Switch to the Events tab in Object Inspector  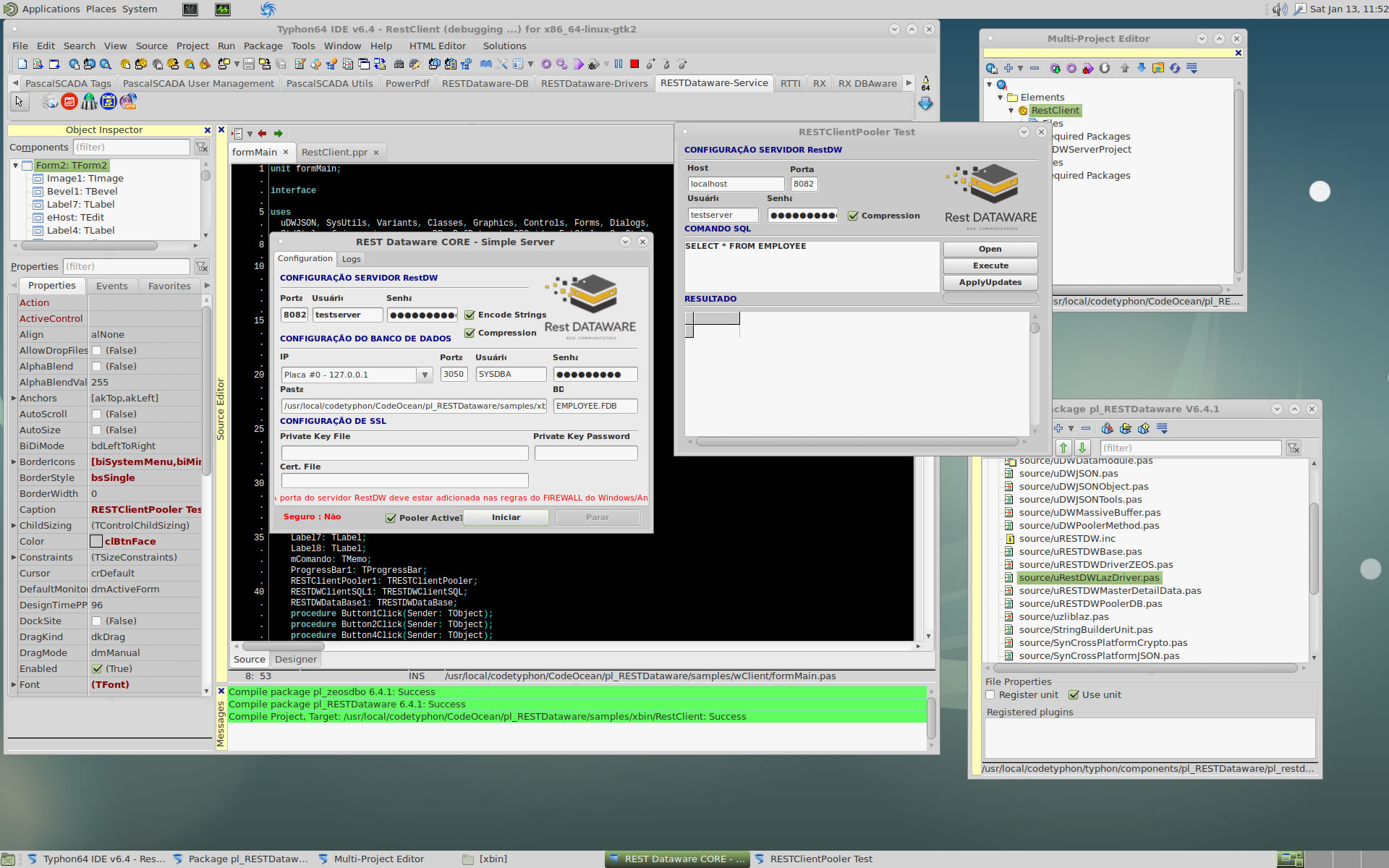pos(111,286)
